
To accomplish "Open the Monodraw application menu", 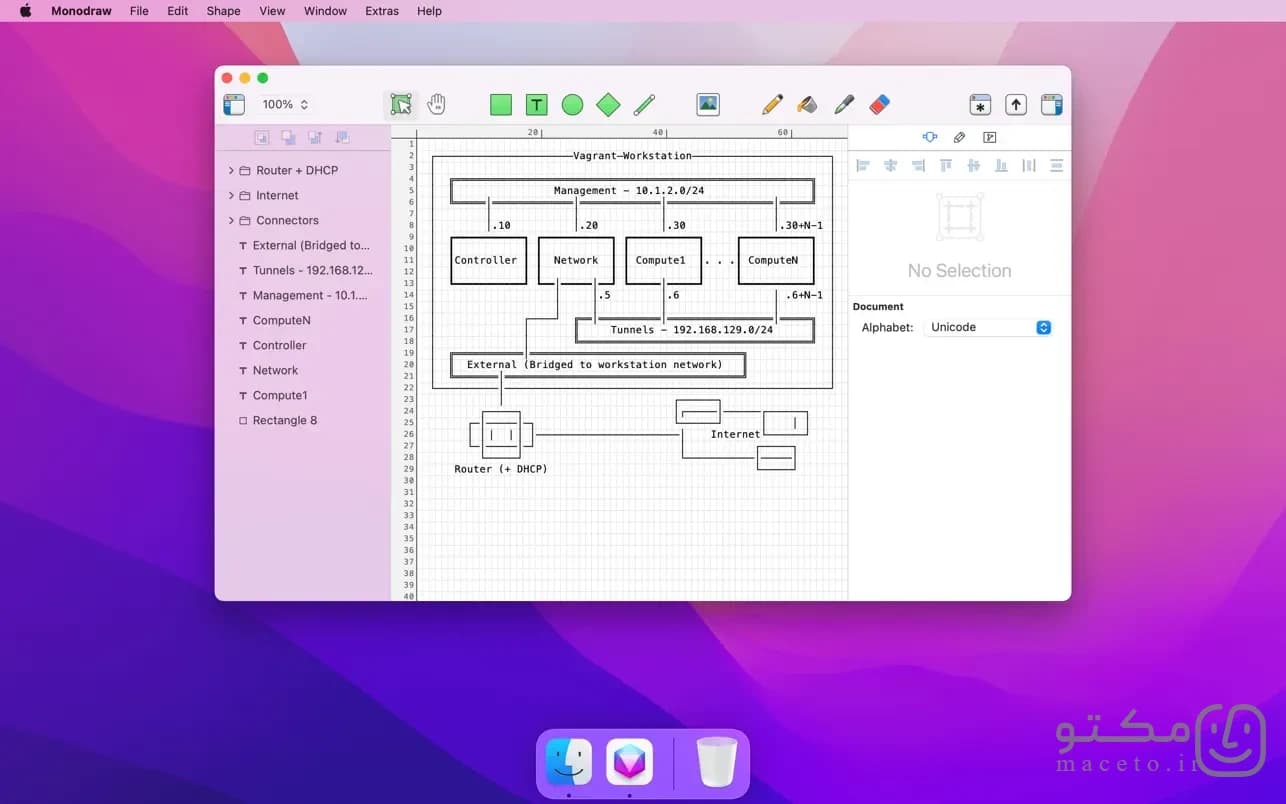I will (81, 11).
